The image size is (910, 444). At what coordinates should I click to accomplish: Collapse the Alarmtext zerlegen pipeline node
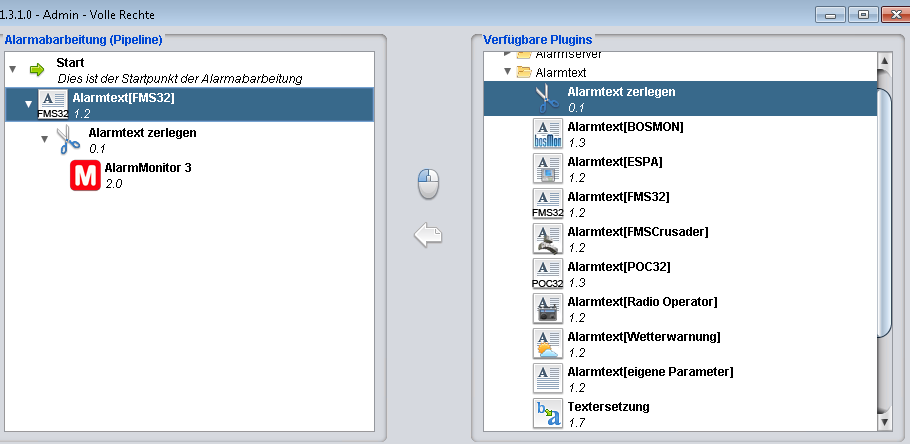click(x=44, y=139)
